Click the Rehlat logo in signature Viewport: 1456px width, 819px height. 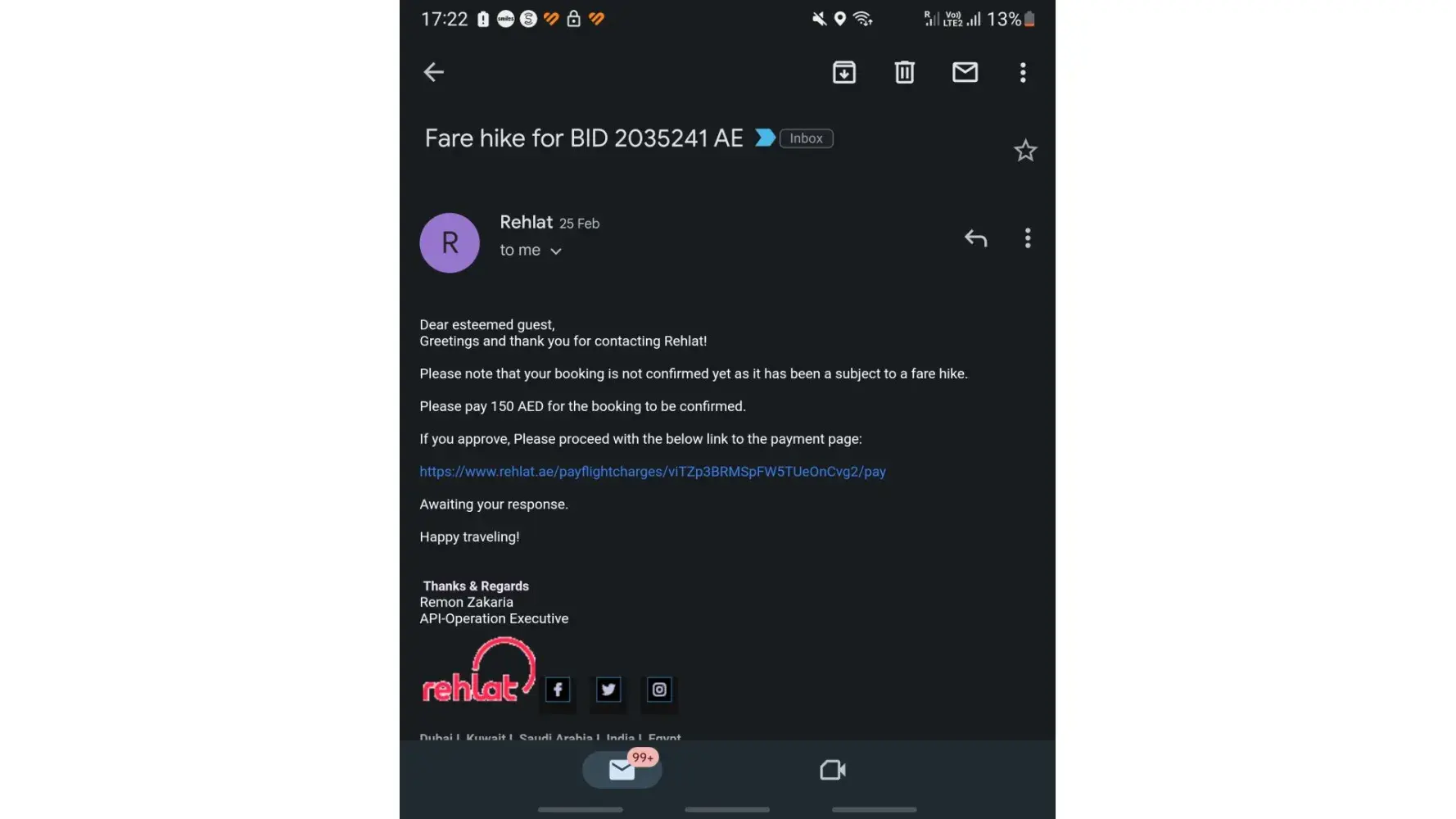[478, 673]
